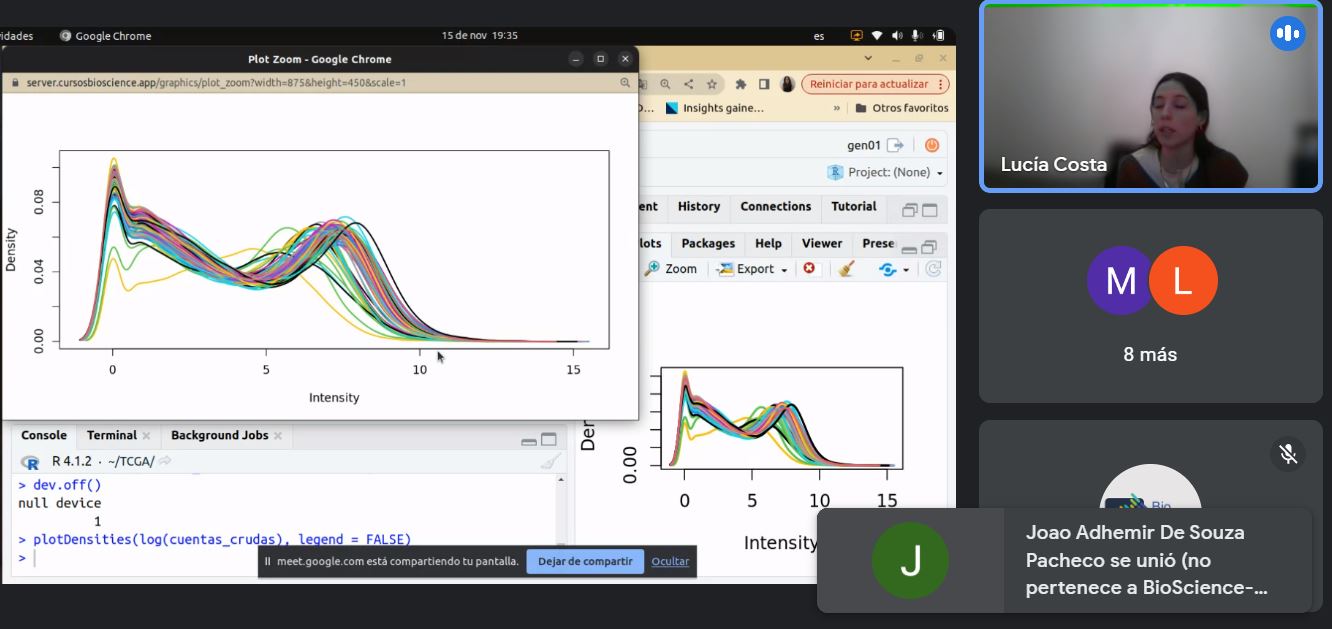
Task: Clear console with the broom icon
Action: click(550, 461)
